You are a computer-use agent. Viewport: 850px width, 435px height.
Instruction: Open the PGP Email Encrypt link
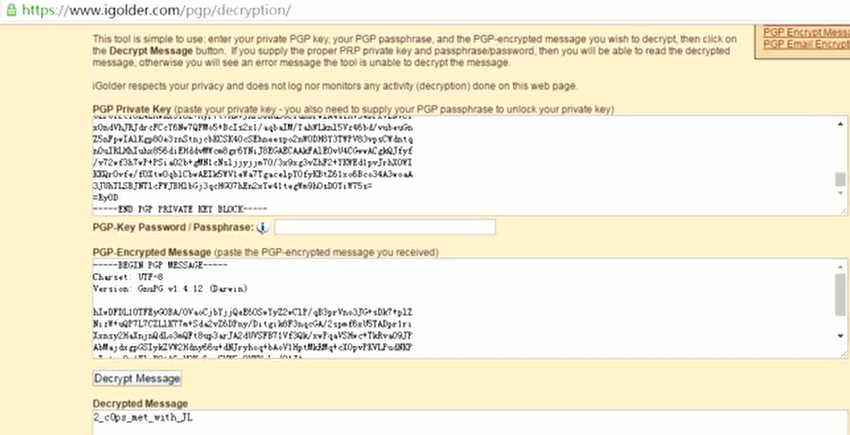[x=806, y=44]
